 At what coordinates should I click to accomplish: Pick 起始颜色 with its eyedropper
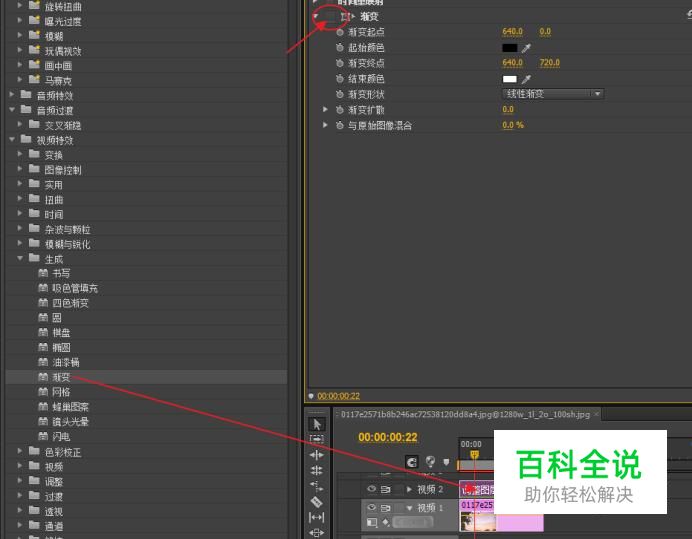point(526,48)
